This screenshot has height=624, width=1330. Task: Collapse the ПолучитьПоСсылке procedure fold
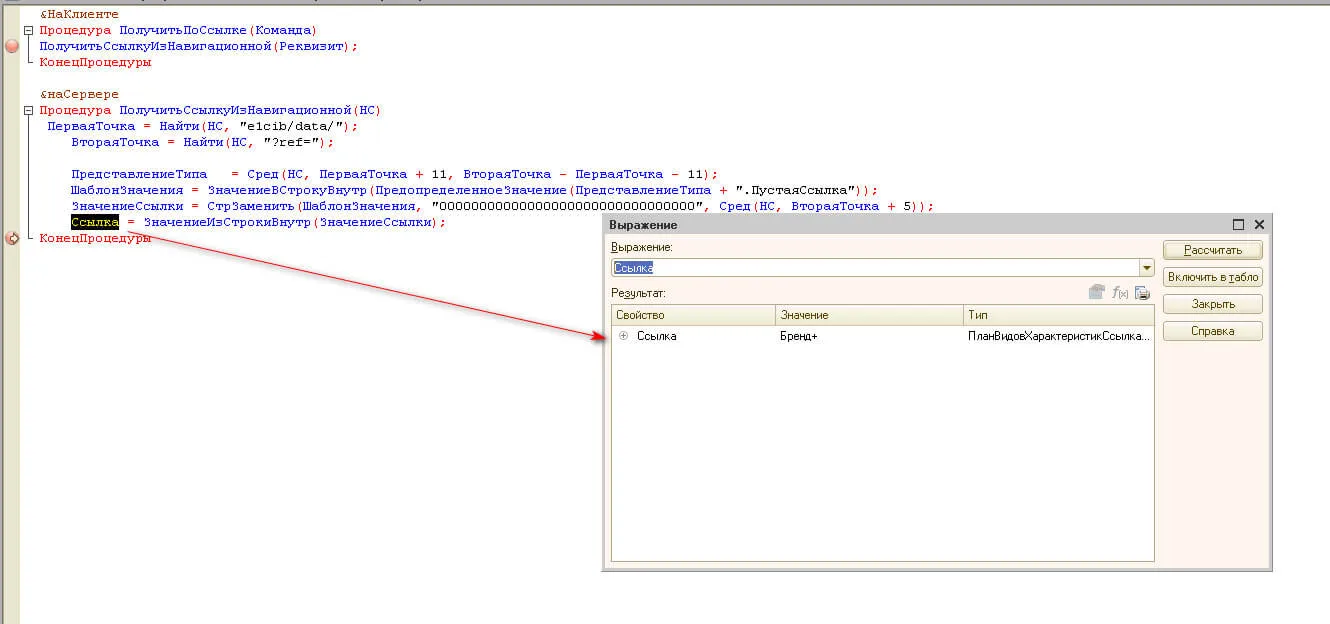point(29,30)
